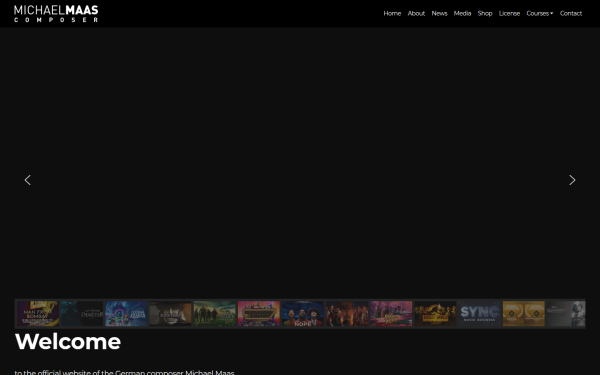Visit the Shop page
Image resolution: width=600 pixels, height=375 pixels.
coord(485,13)
